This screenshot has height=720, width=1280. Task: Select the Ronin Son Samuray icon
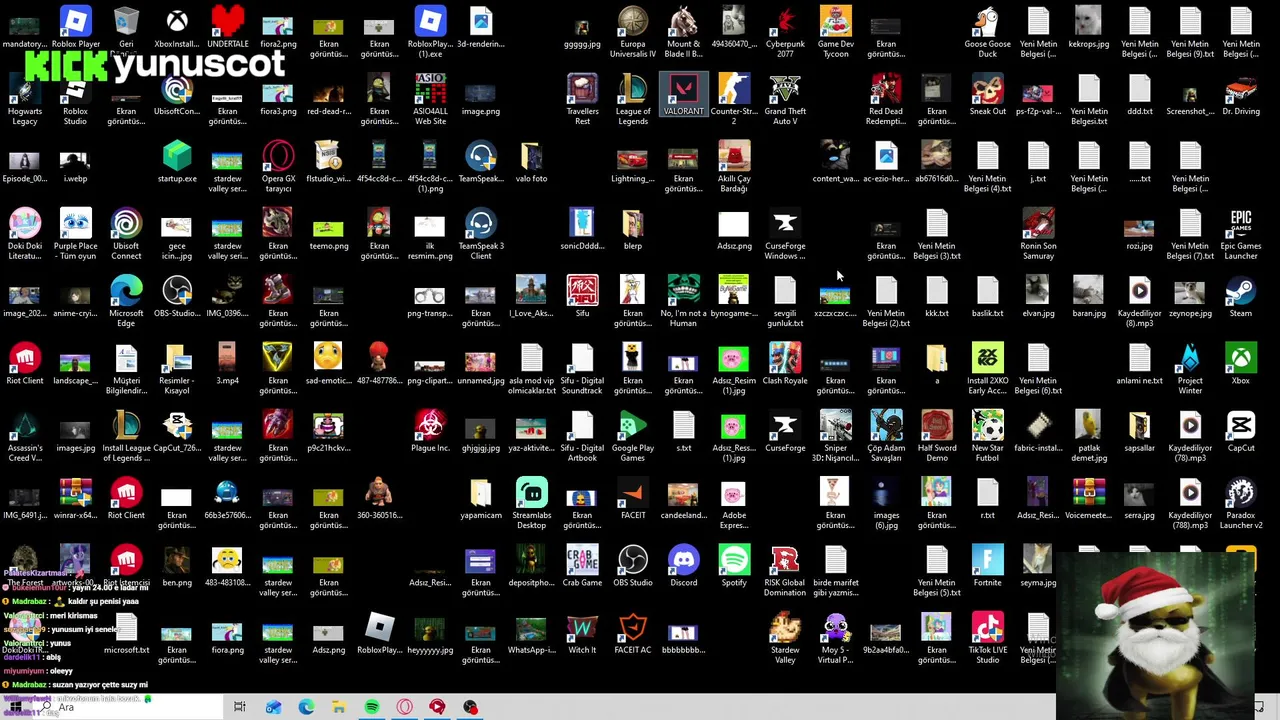click(1038, 233)
